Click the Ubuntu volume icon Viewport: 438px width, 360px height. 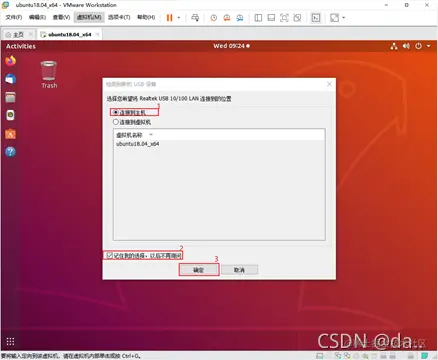tap(406, 46)
